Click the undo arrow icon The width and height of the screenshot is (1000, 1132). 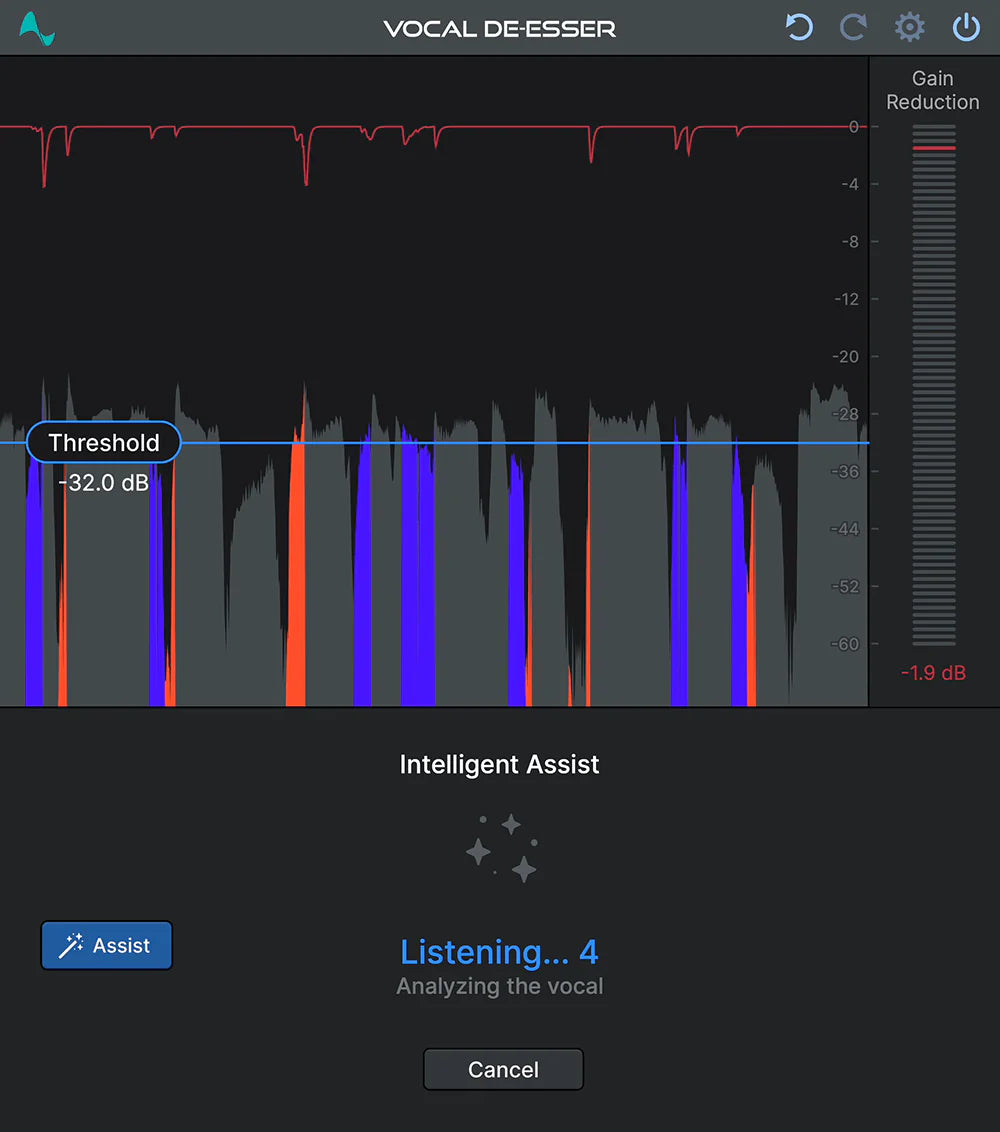[x=798, y=27]
